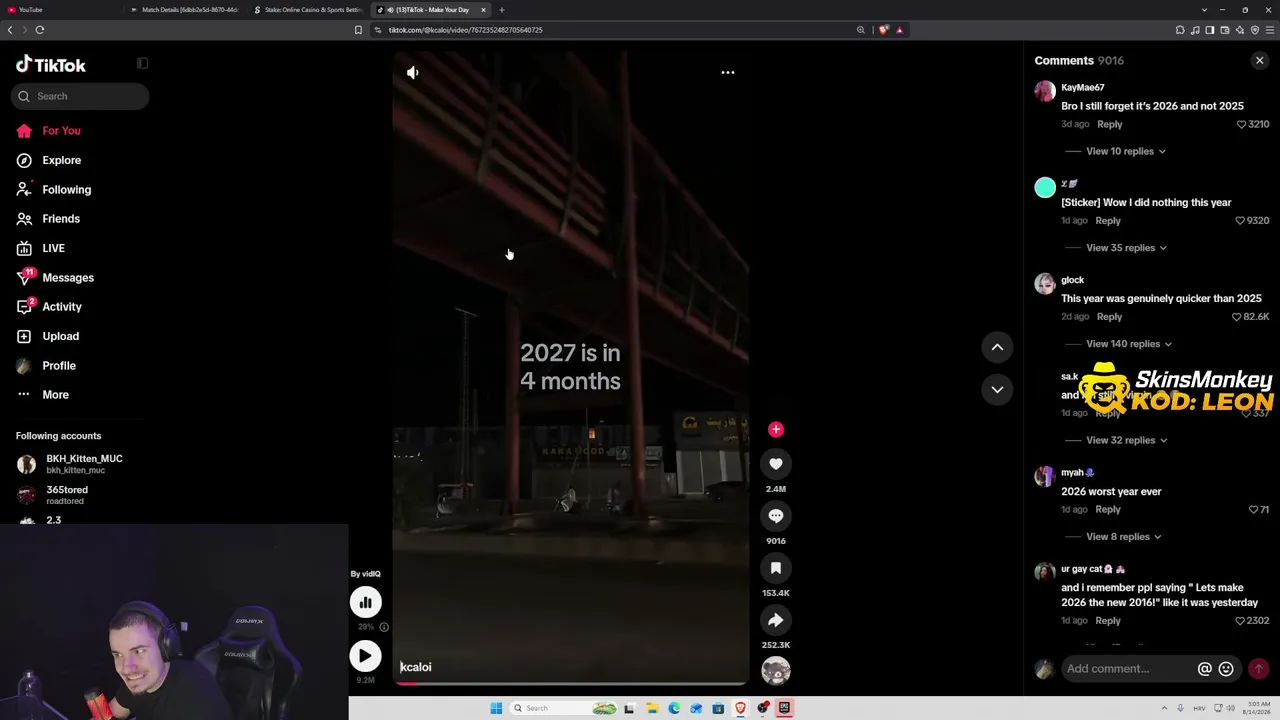
Task: Expand View 140 replies under glock
Action: pyautogui.click(x=1129, y=344)
